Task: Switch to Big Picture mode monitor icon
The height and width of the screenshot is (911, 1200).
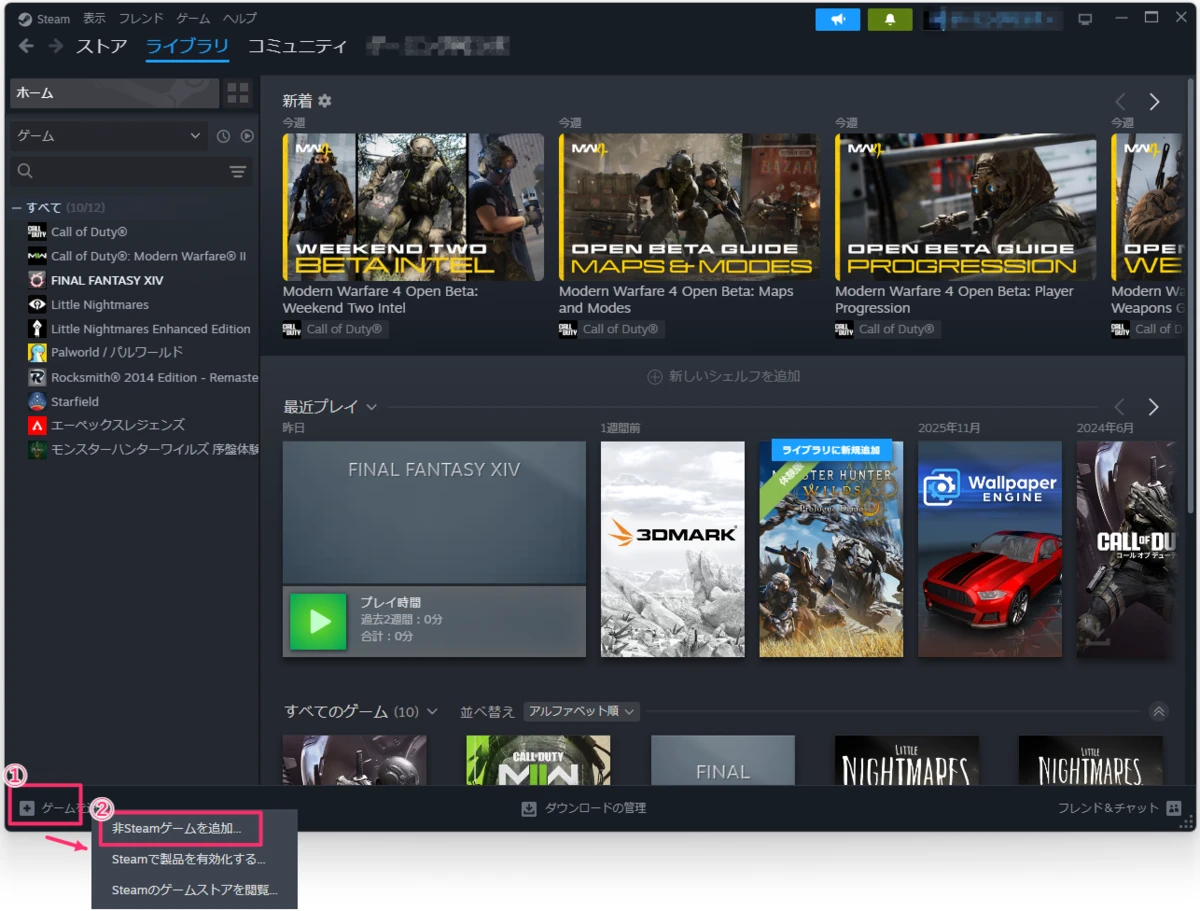Action: [1086, 19]
